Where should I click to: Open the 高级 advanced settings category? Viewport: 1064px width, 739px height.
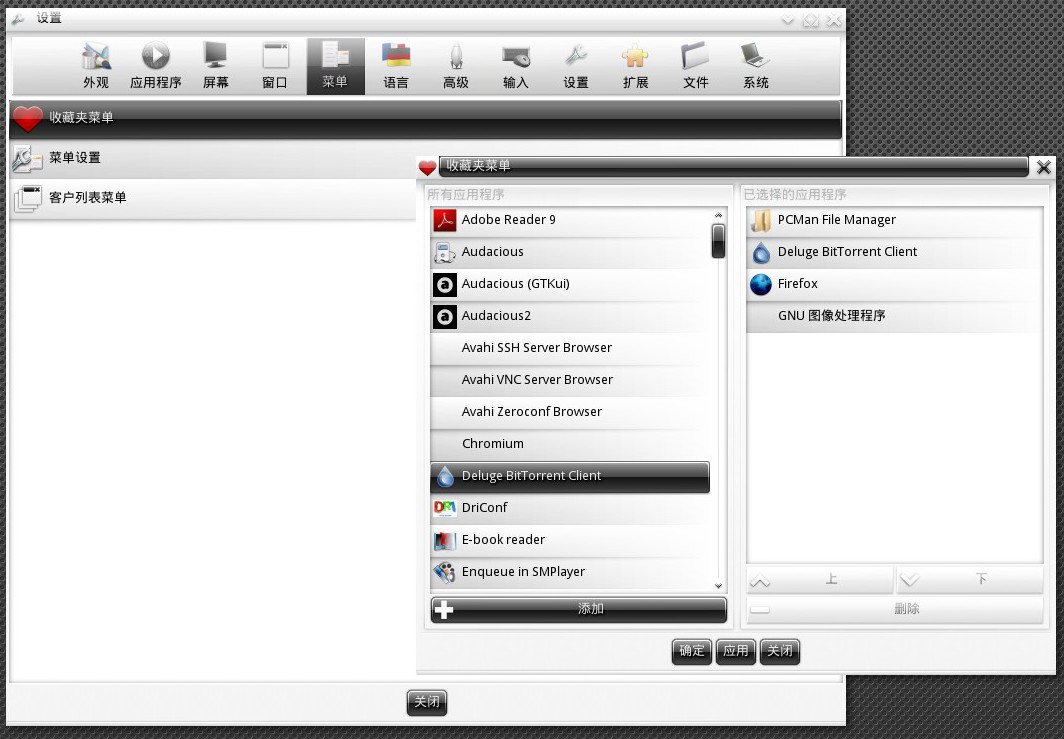[x=455, y=66]
